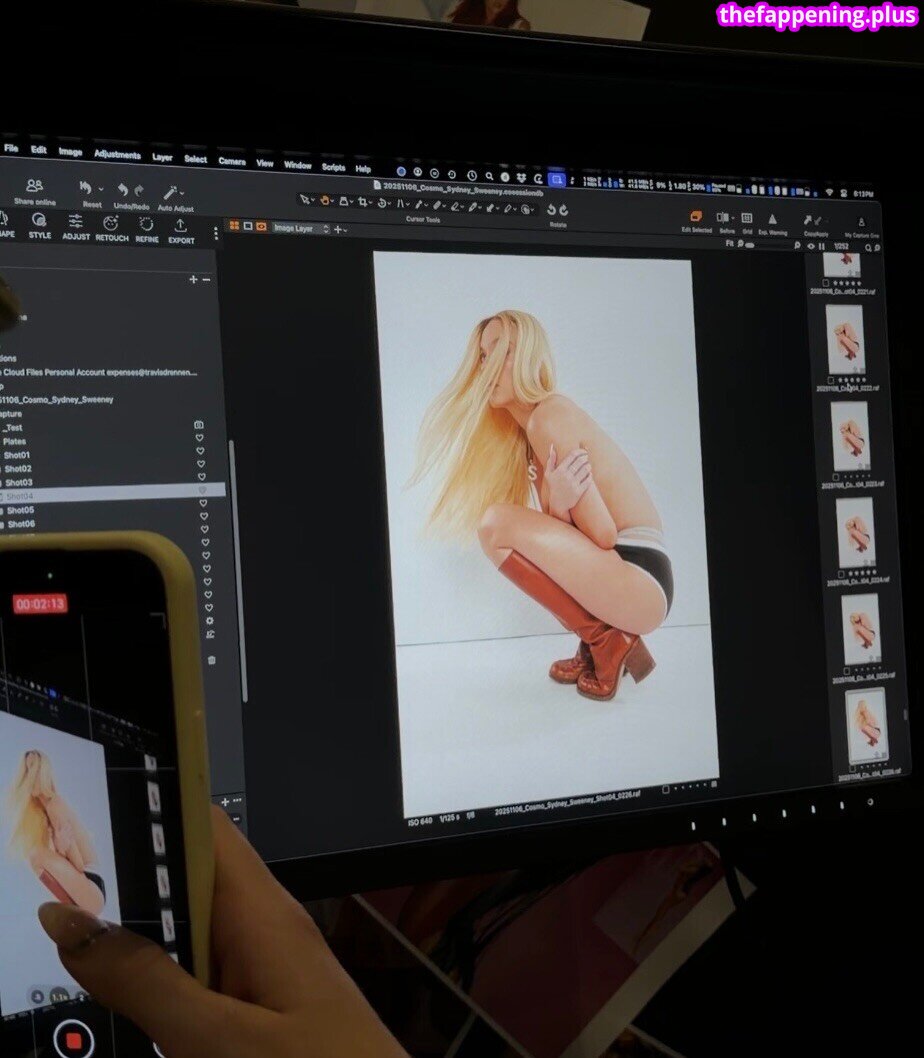Toggle favorite heart for Shot01 folder
924x1058 pixels.
(x=200, y=452)
